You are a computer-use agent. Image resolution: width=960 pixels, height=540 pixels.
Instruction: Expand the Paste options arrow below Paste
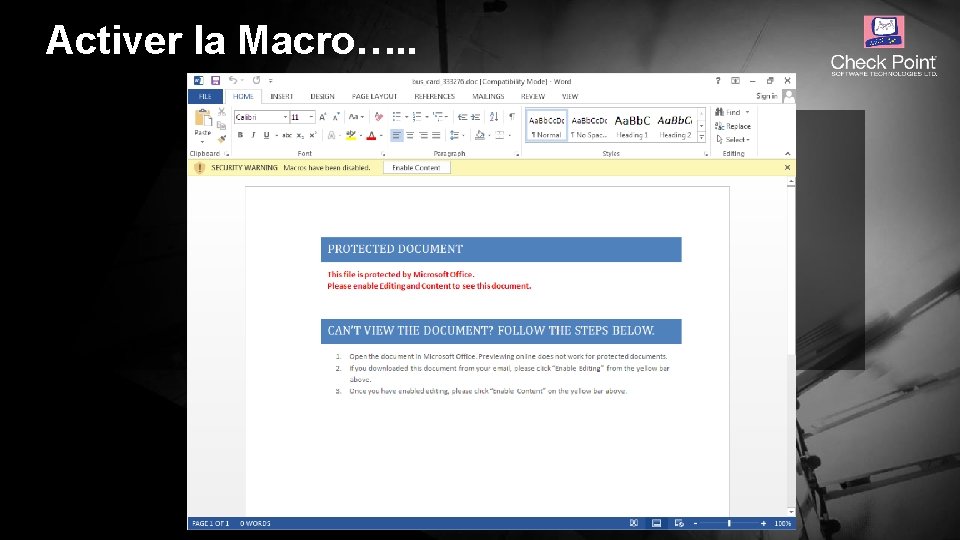[x=203, y=142]
